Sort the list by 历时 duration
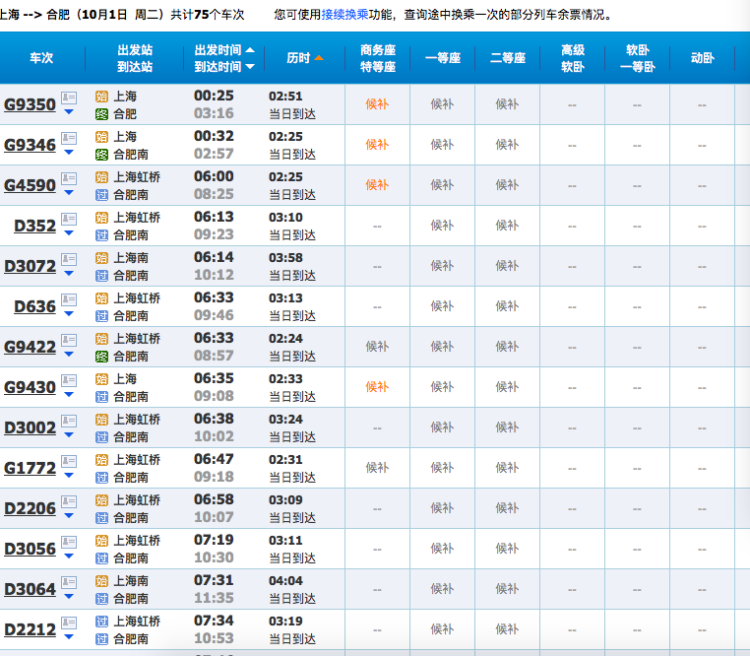This screenshot has height=656, width=750. (x=305, y=58)
